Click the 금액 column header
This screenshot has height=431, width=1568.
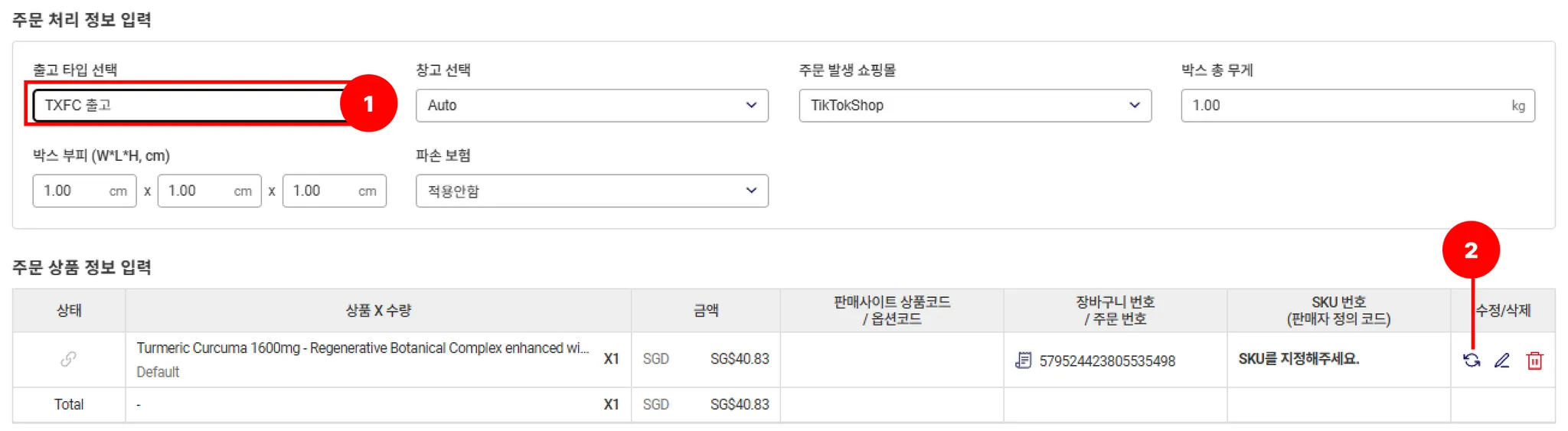tap(705, 310)
